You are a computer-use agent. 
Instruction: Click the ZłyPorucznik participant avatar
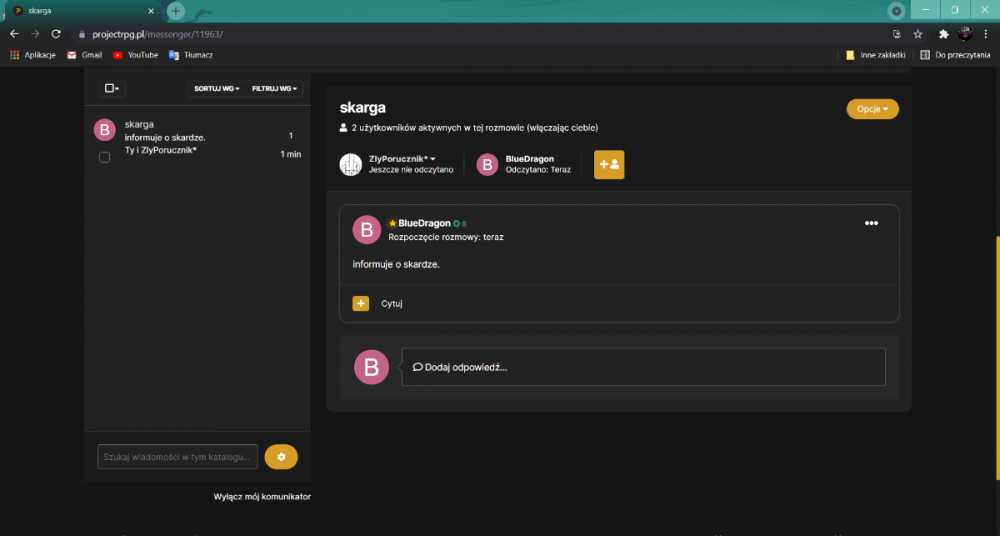pos(351,165)
